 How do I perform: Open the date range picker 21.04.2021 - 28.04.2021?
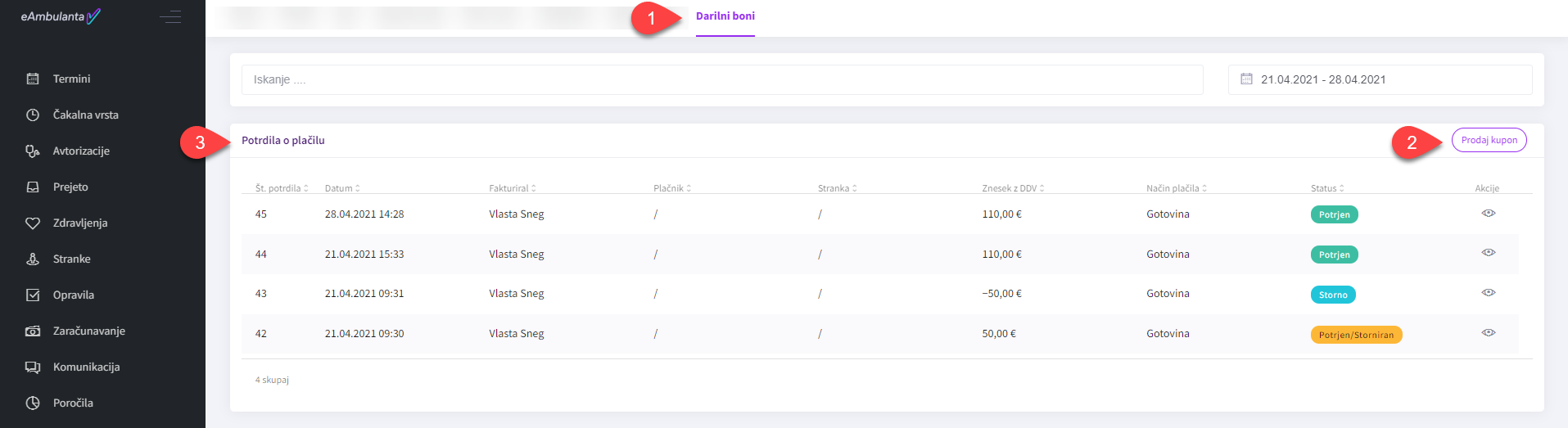point(1380,79)
